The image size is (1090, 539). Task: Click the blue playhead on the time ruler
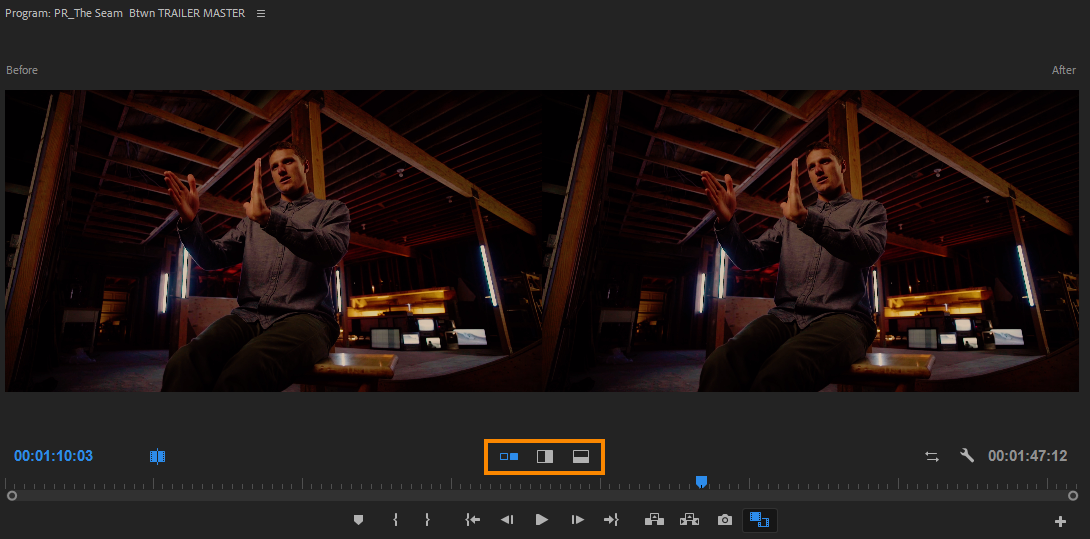701,481
